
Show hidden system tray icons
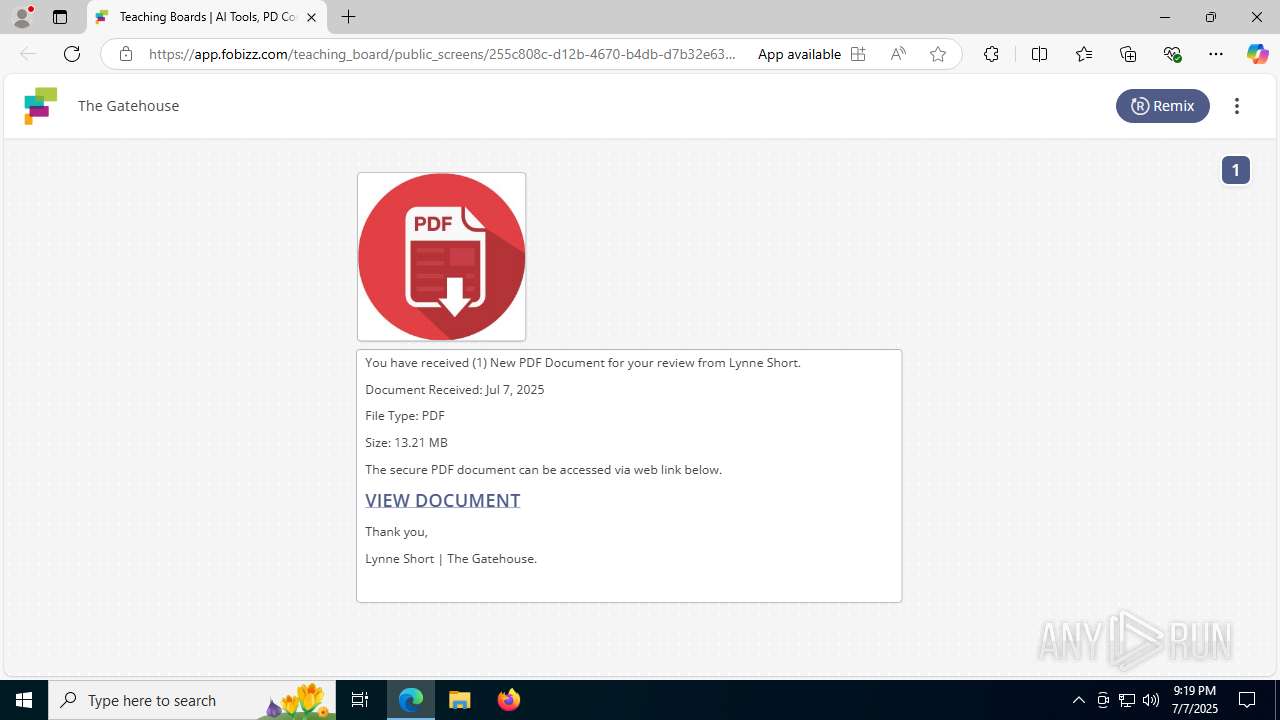(1078, 700)
